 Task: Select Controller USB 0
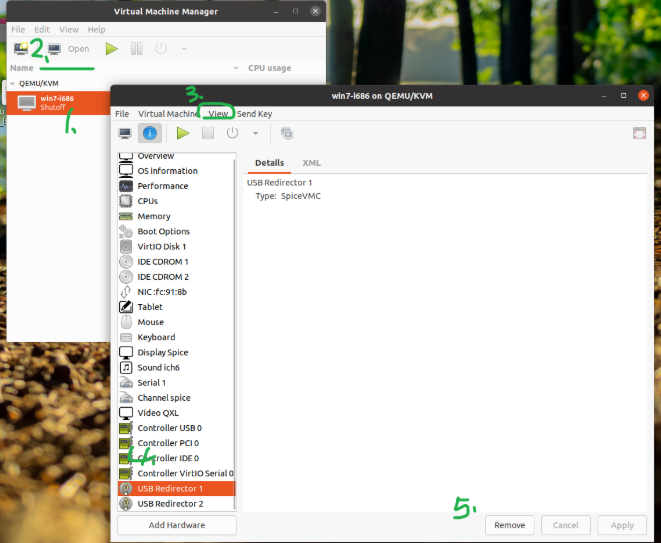click(176, 428)
